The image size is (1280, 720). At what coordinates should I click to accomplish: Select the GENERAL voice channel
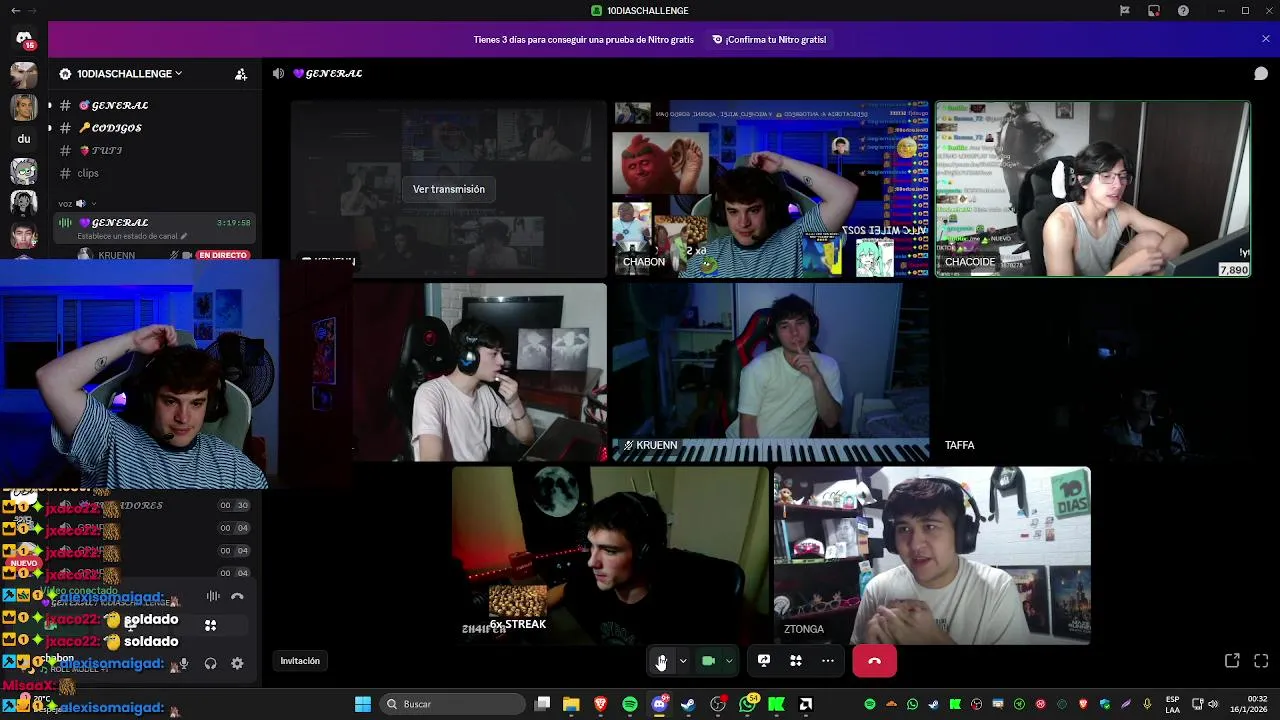click(152, 228)
